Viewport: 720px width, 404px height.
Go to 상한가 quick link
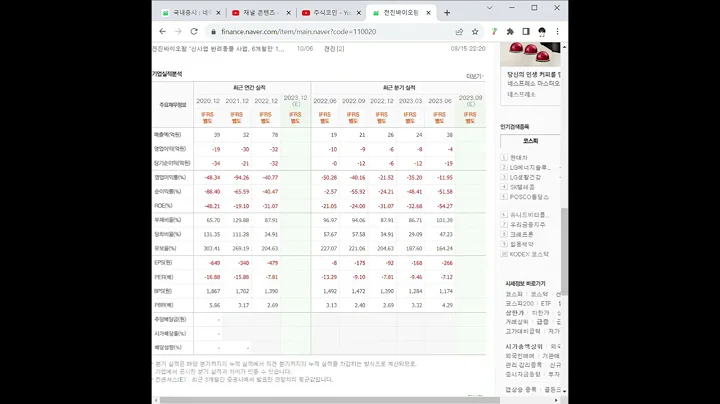click(514, 313)
